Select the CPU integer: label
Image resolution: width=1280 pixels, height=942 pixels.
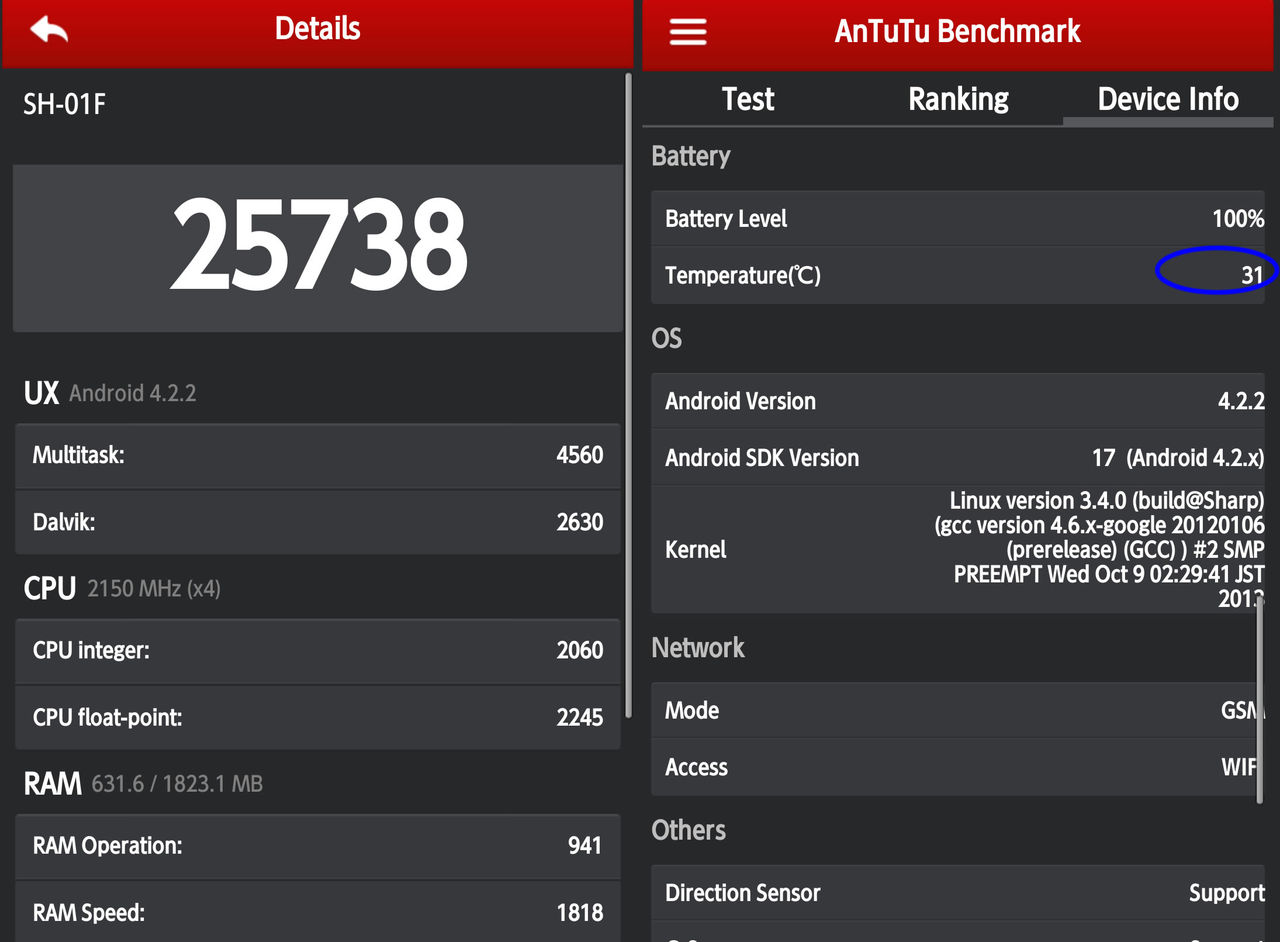[x=91, y=650]
